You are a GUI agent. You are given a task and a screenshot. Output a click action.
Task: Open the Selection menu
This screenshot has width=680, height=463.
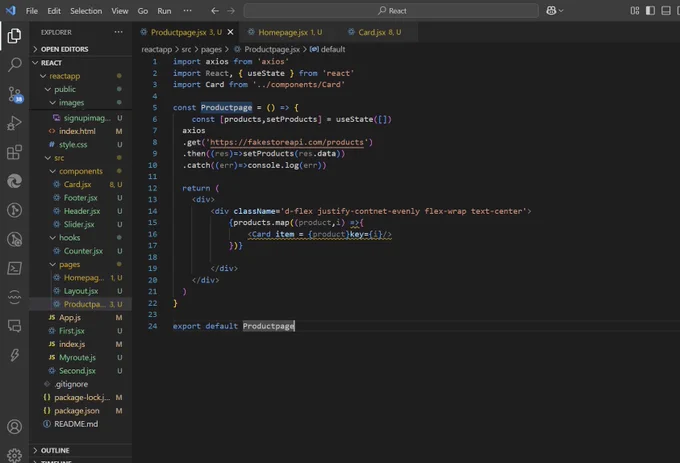(x=86, y=11)
